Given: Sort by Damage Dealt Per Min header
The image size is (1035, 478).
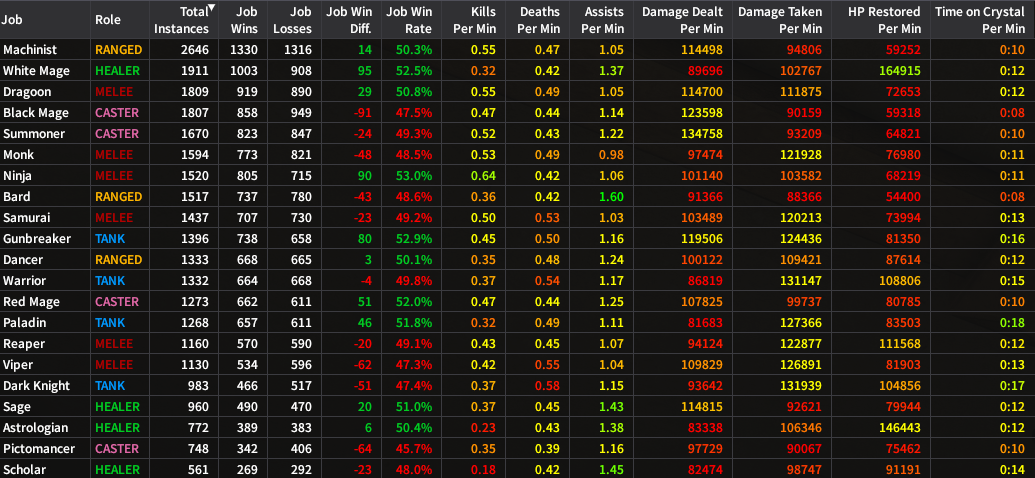Looking at the screenshot, I should click(x=682, y=20).
